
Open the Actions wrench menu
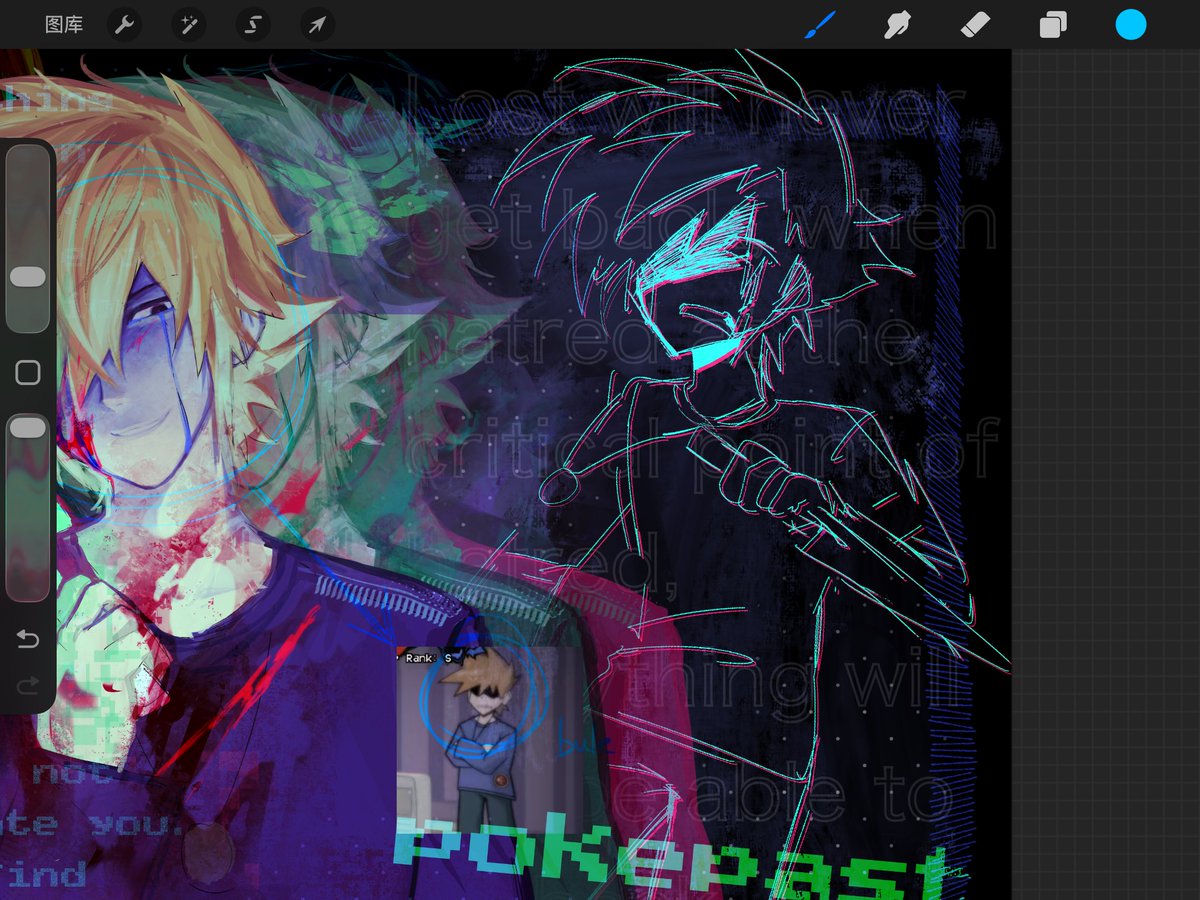[x=124, y=25]
